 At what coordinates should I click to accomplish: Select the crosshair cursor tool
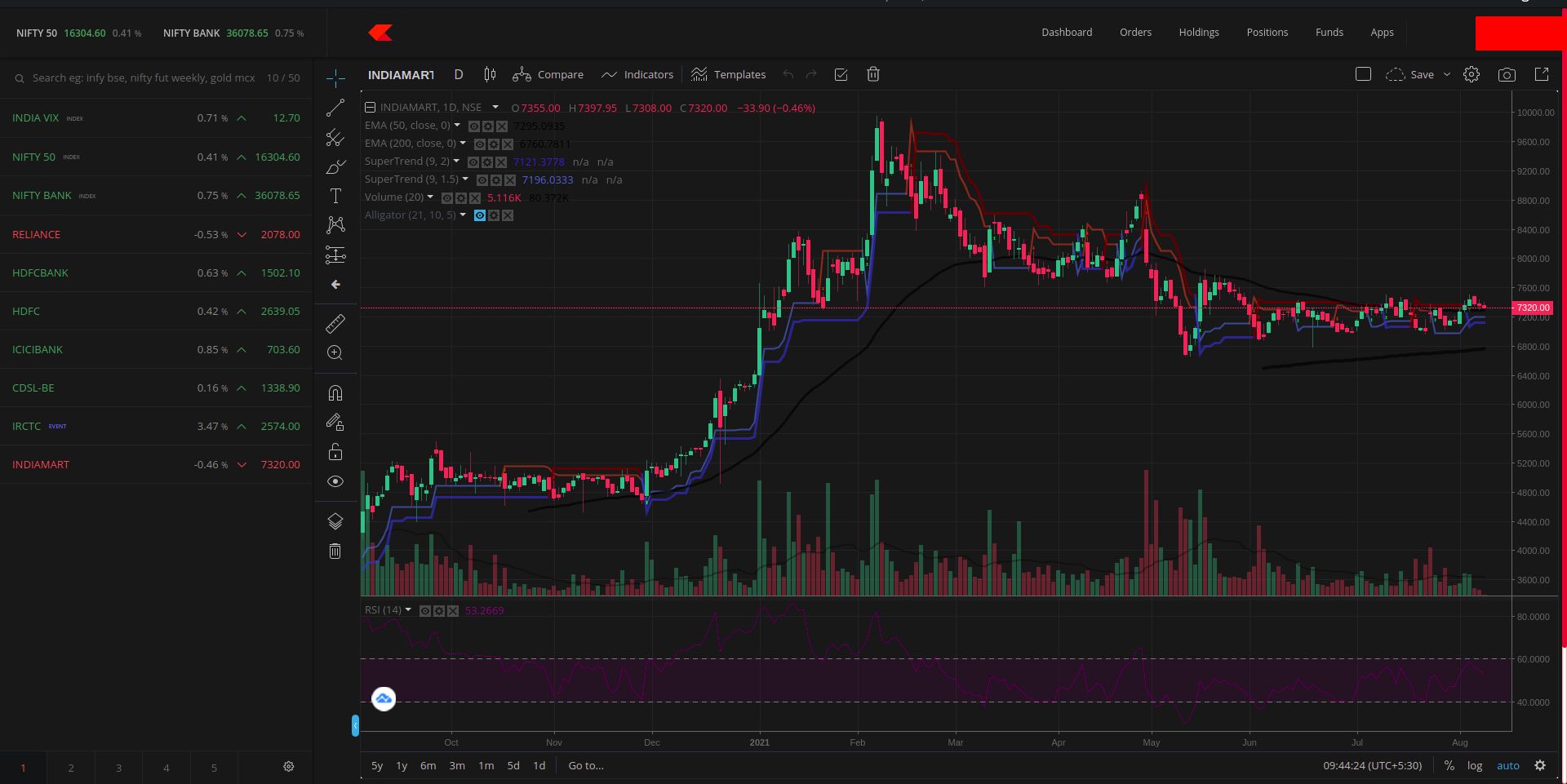click(x=335, y=78)
